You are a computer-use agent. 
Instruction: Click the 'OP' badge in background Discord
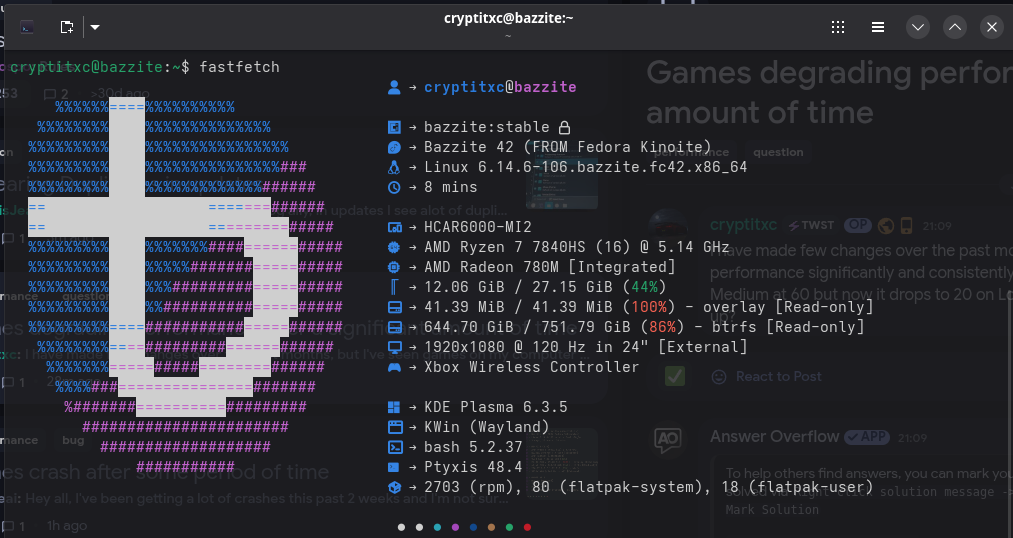point(857,225)
